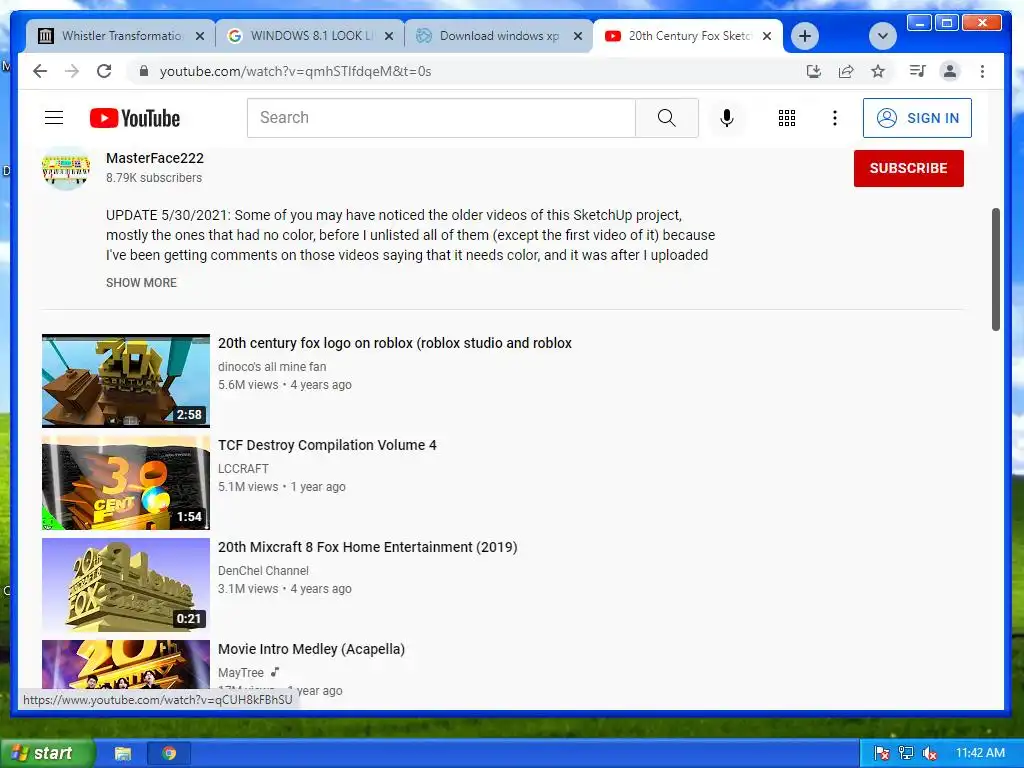Close the WINDOWS 8.1 LOOK tab

coord(389,36)
